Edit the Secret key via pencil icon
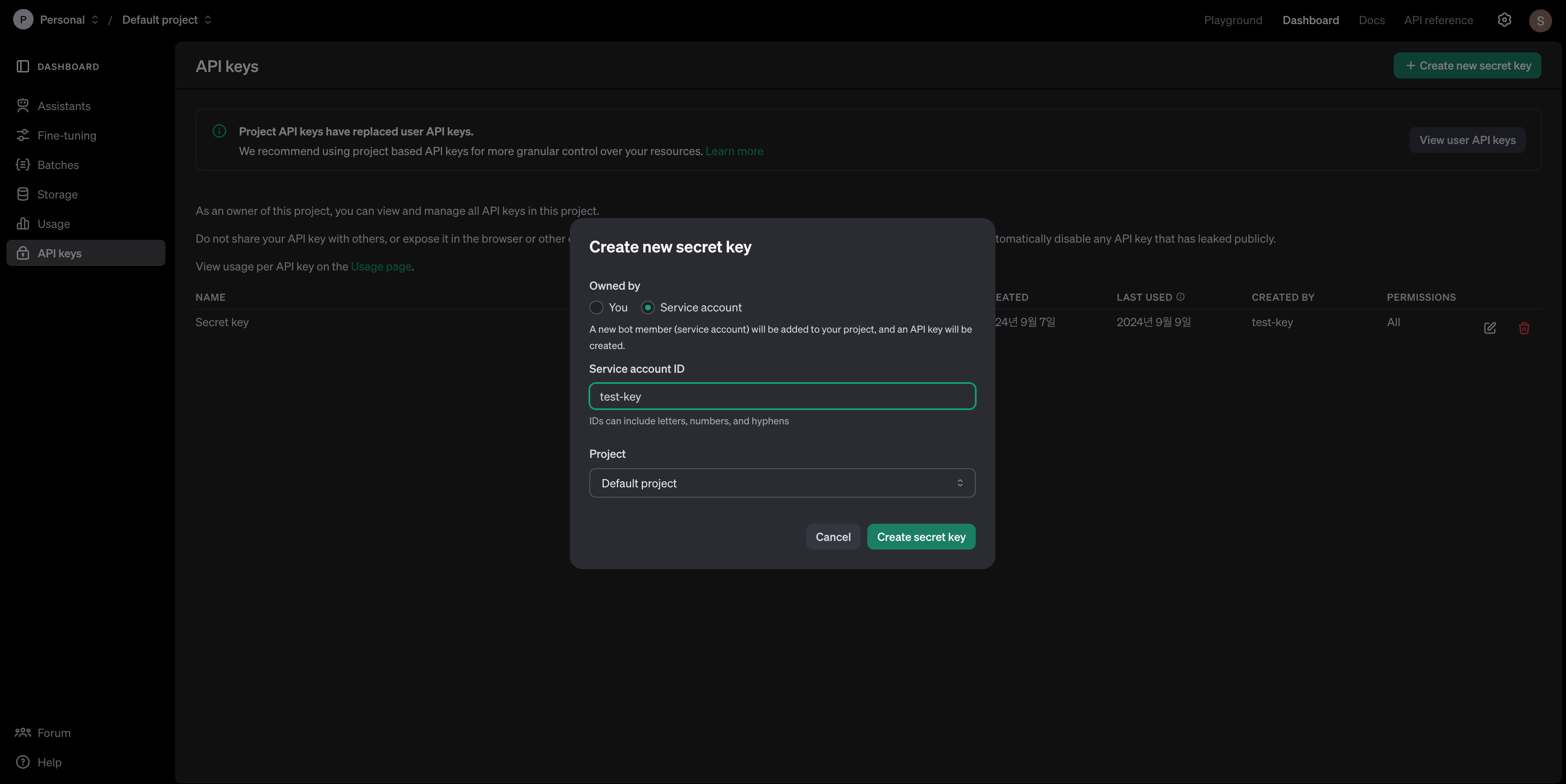The image size is (1566, 784). pos(1489,328)
